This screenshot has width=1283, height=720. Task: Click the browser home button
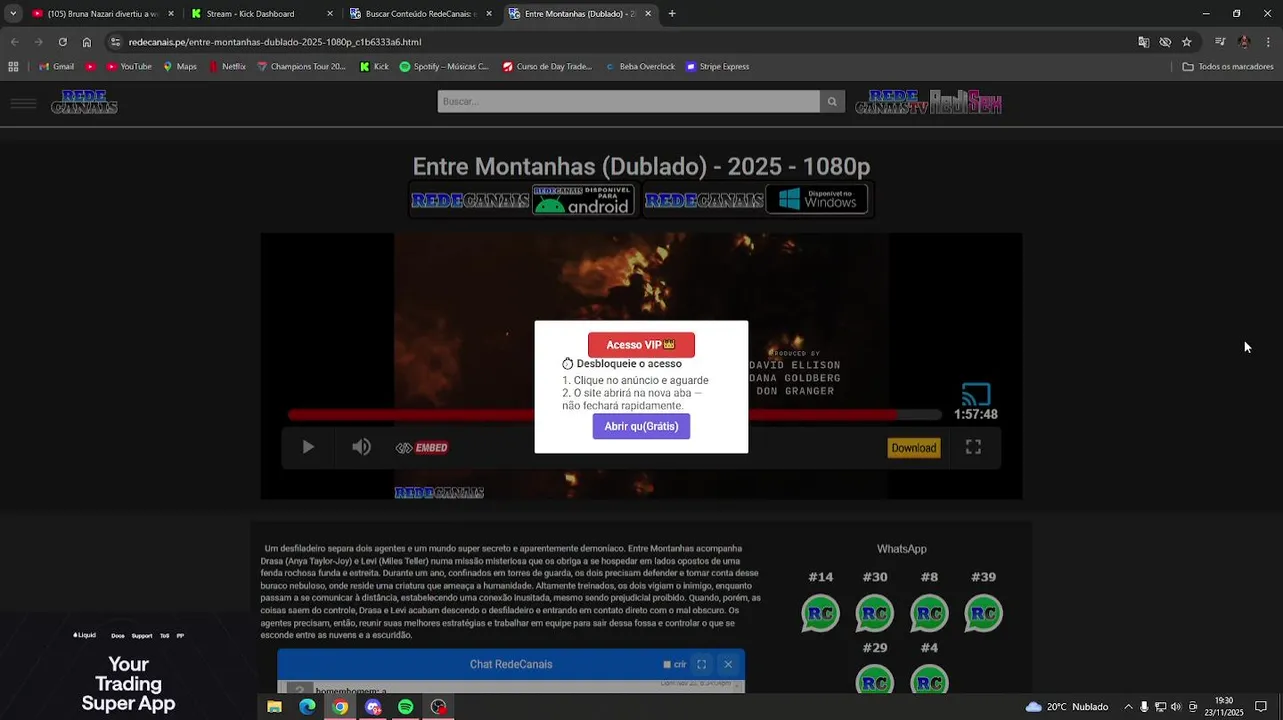click(x=87, y=42)
